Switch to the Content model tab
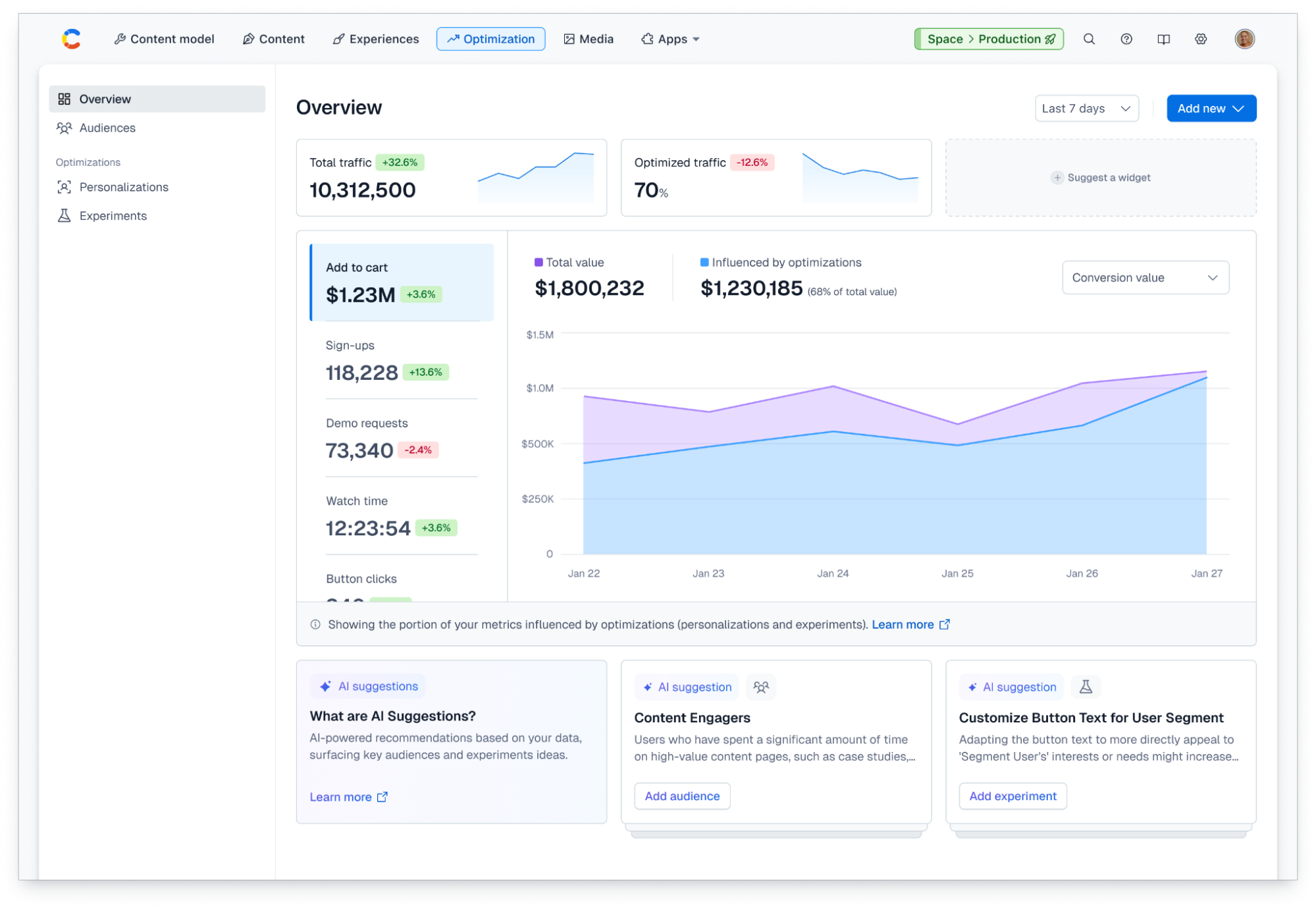The height and width of the screenshot is (910, 1316). click(164, 39)
